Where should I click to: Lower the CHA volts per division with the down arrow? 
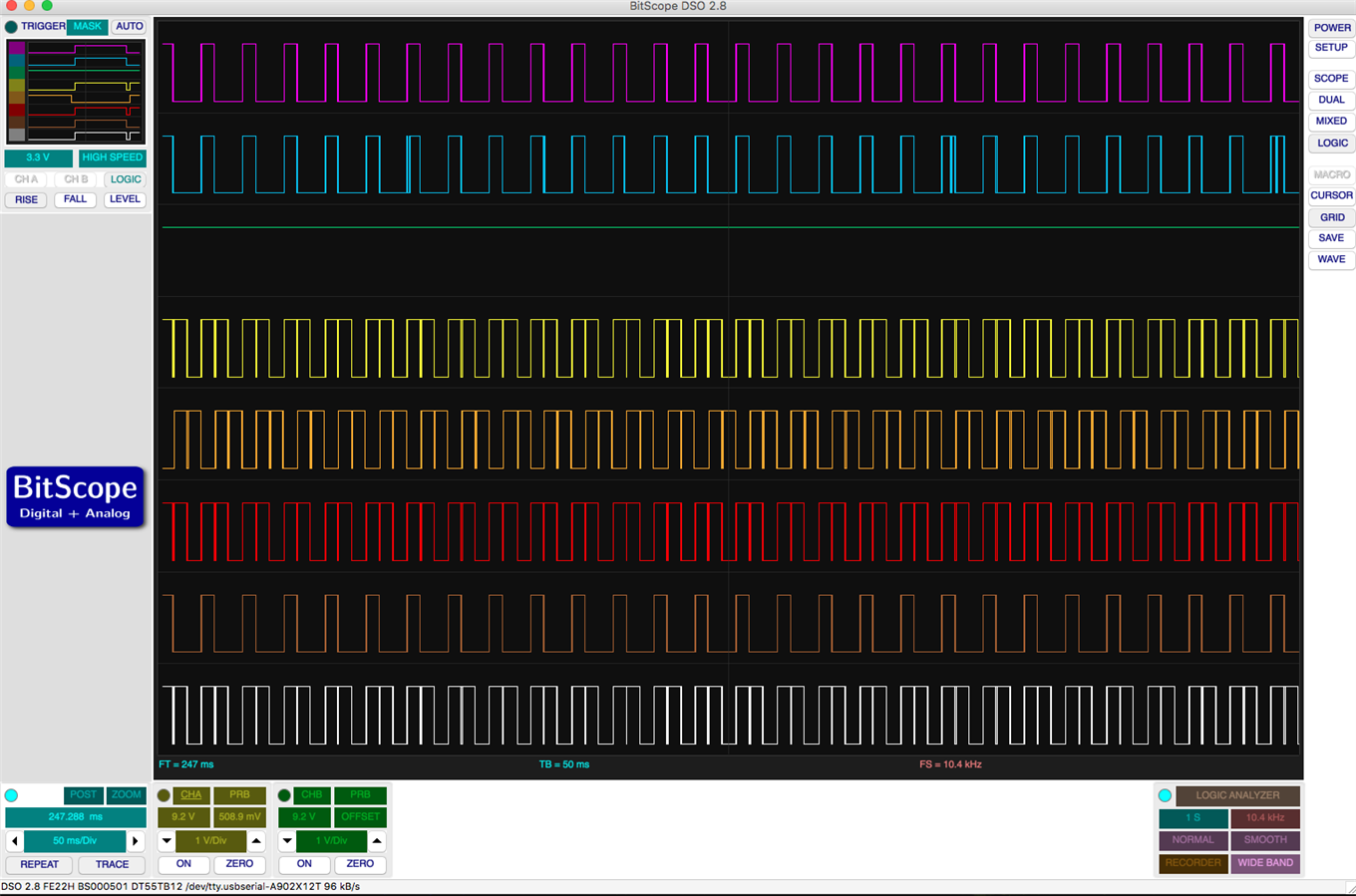[x=167, y=841]
